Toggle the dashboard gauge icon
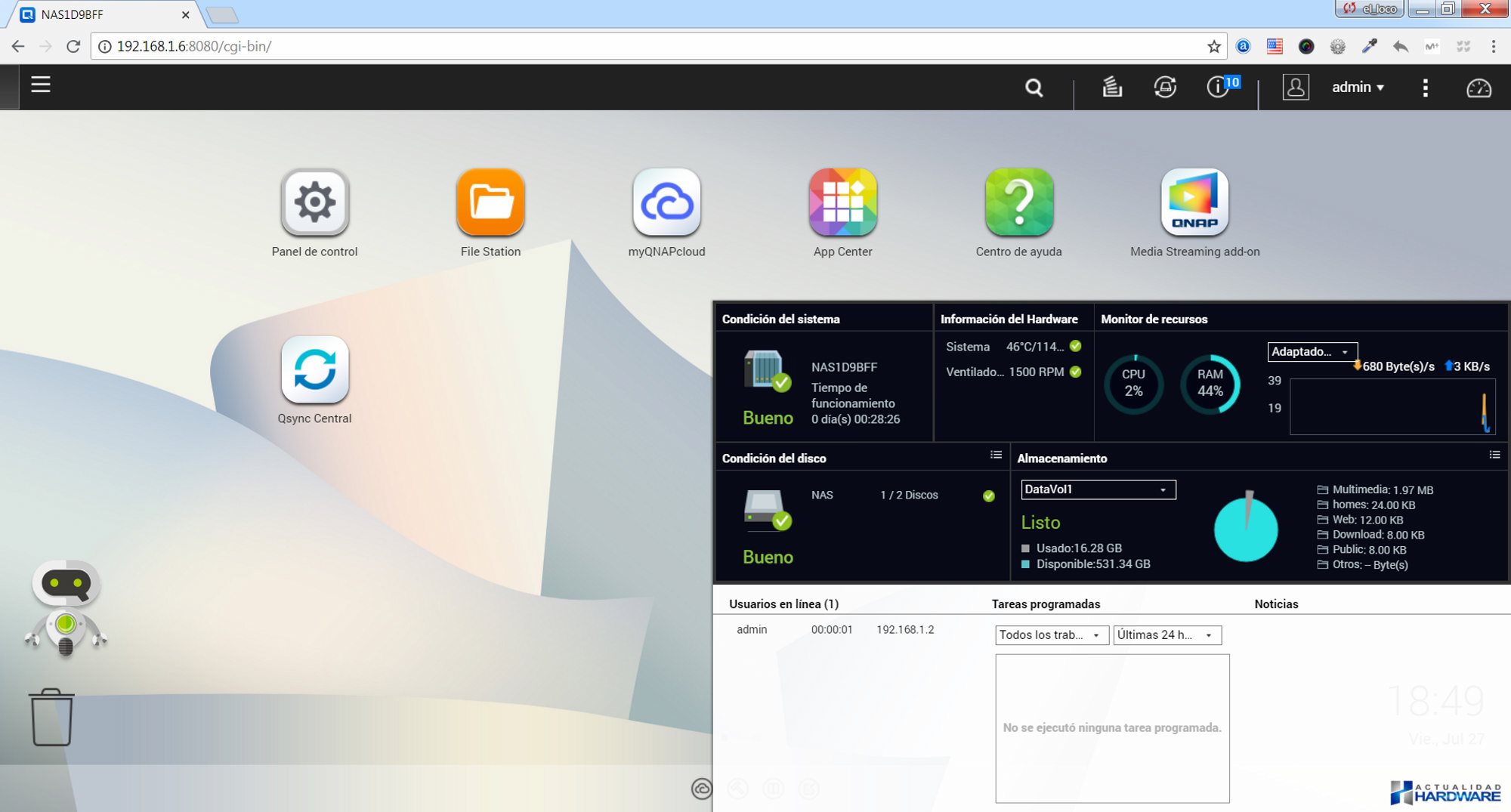Viewport: 1511px width, 812px height. (1479, 88)
